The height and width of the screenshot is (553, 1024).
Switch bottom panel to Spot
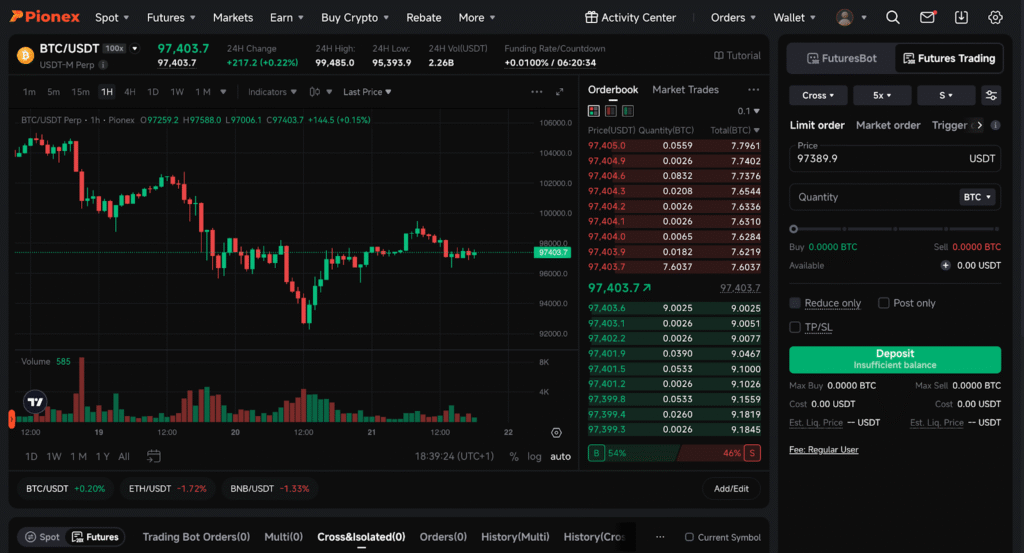42,537
